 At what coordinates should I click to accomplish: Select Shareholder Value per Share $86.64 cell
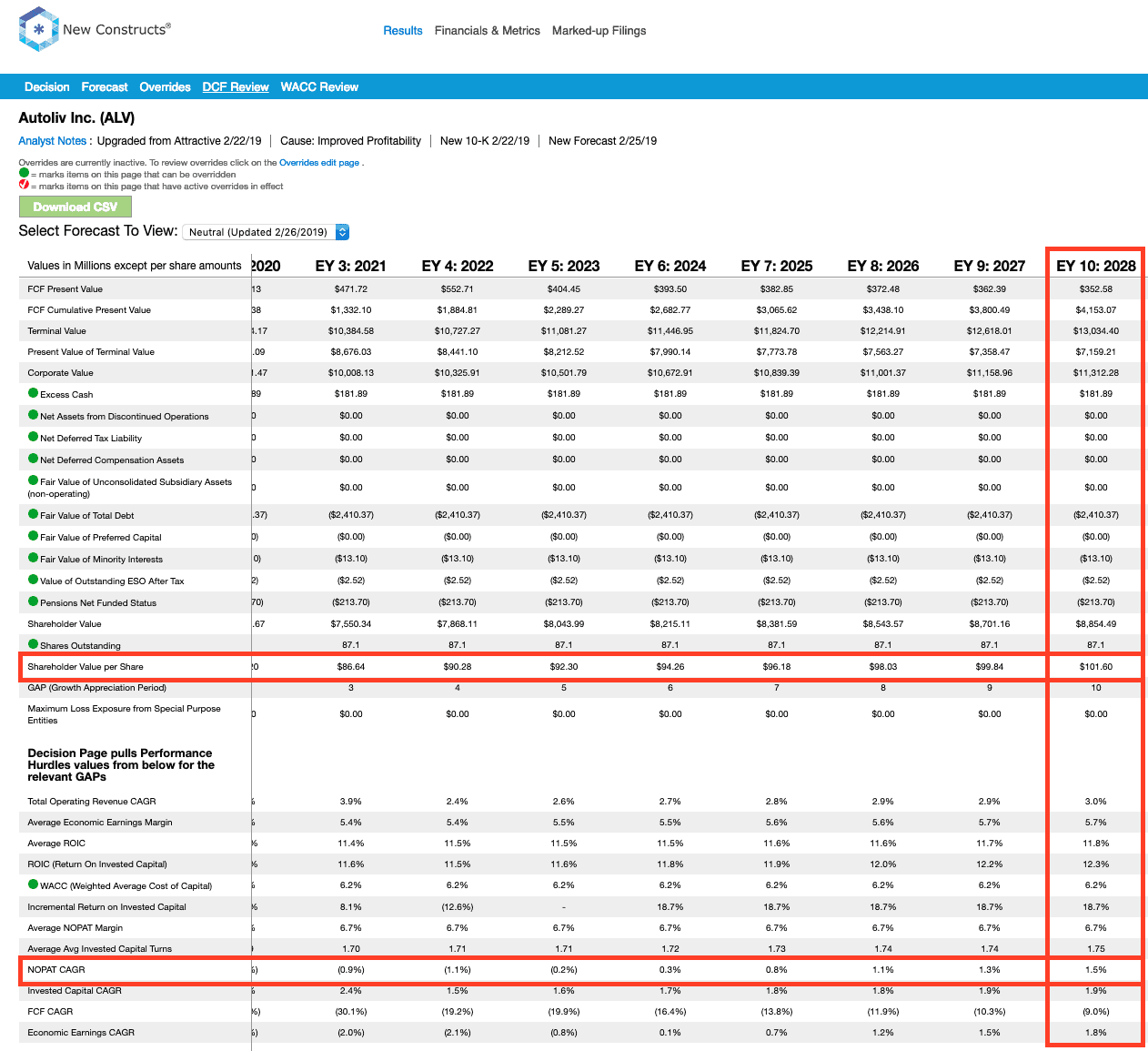[351, 667]
